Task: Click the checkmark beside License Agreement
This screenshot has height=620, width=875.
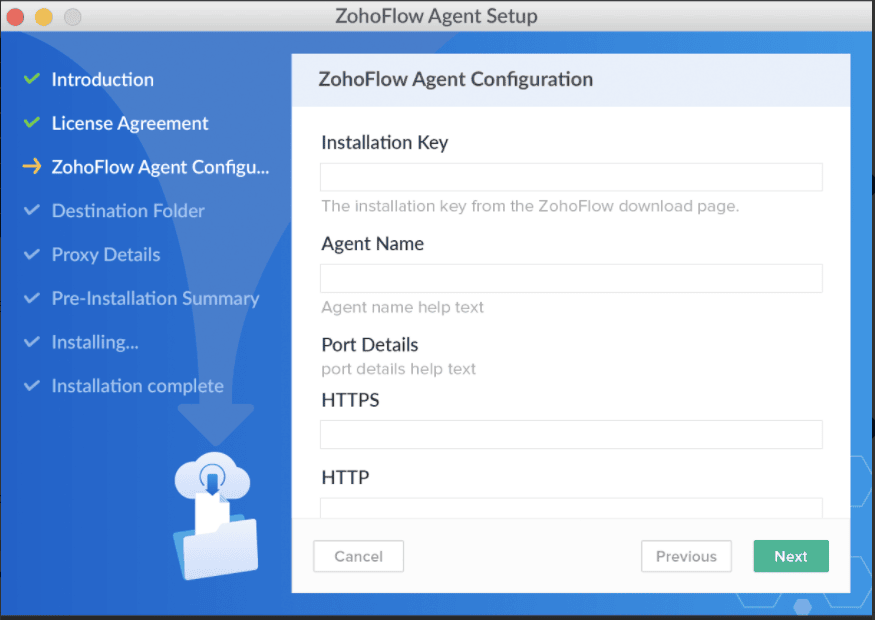Action: click(32, 123)
